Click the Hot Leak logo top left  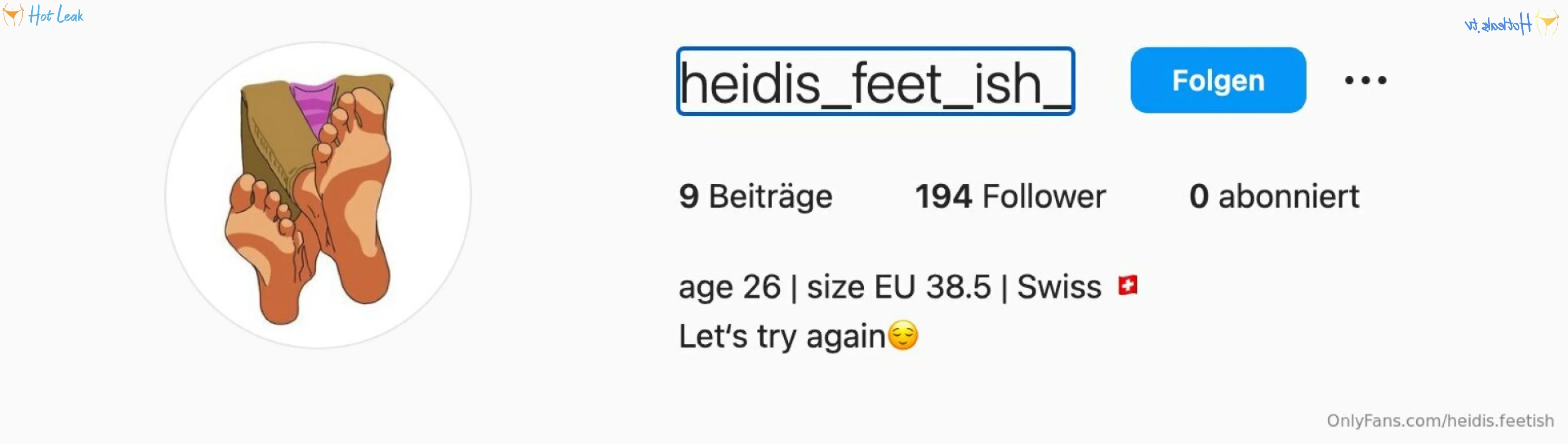tap(43, 14)
